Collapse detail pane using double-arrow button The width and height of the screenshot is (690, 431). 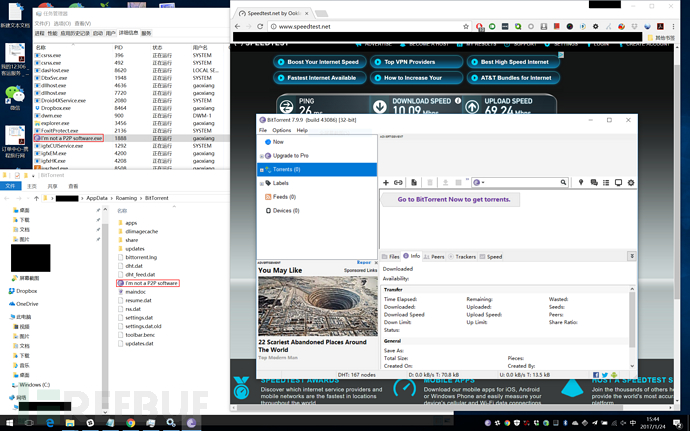click(x=632, y=256)
